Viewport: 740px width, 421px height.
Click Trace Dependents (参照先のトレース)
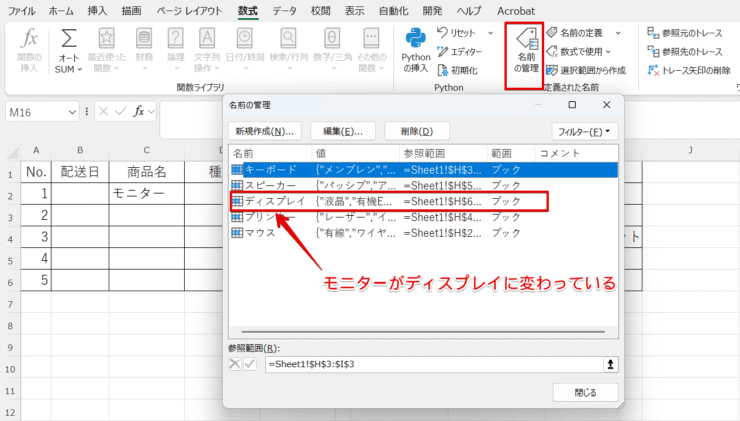click(685, 51)
